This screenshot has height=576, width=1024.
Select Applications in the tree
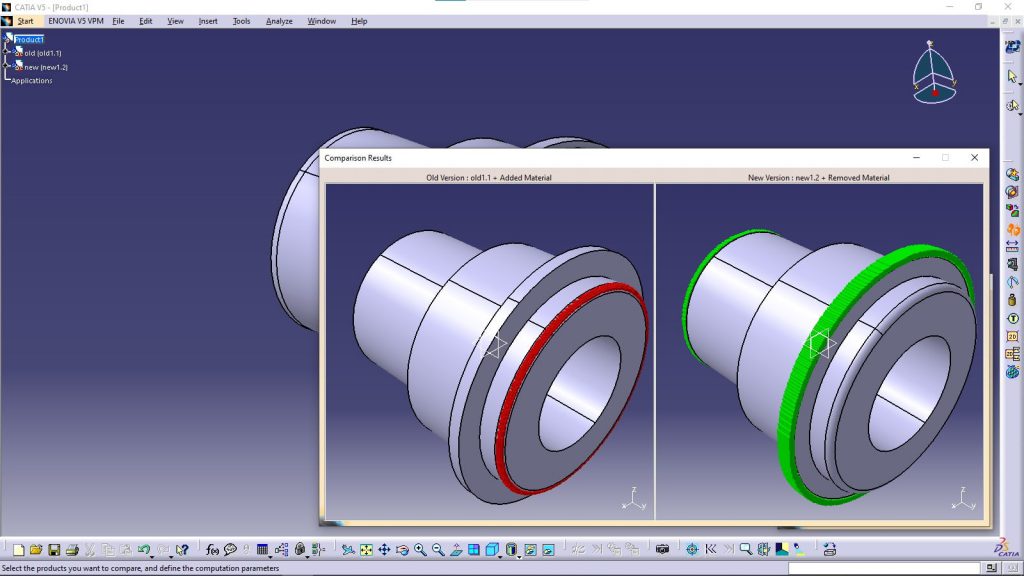31,80
